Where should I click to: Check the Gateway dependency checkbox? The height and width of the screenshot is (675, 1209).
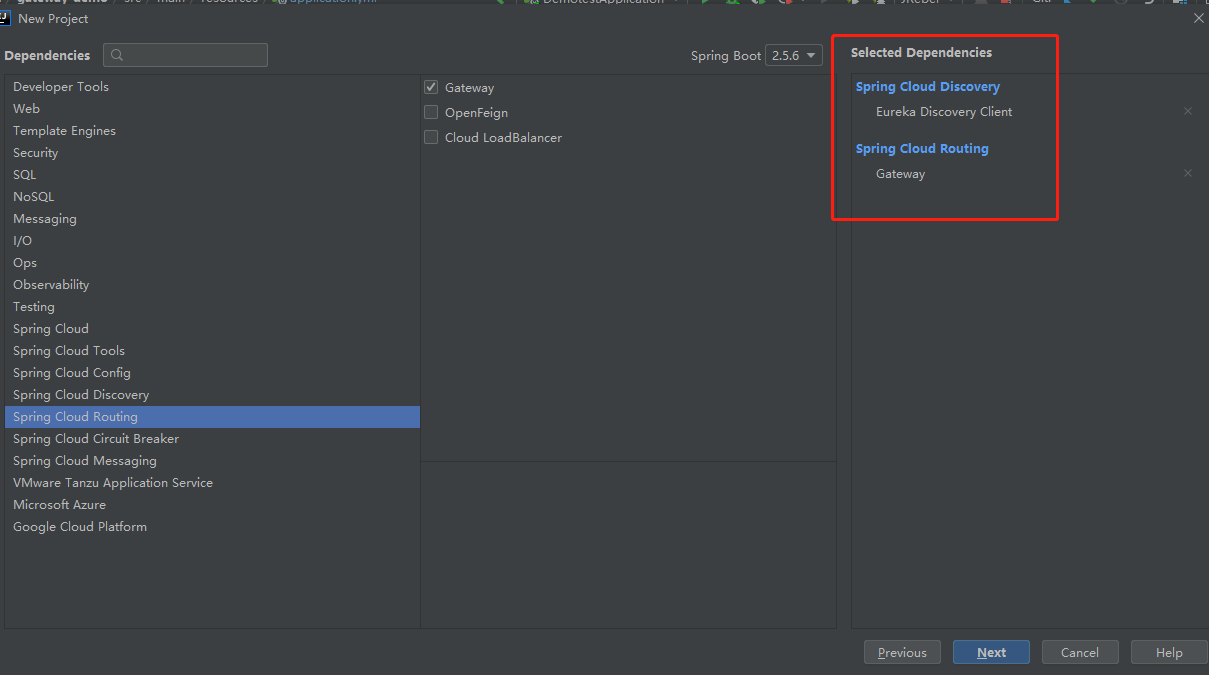pos(431,87)
